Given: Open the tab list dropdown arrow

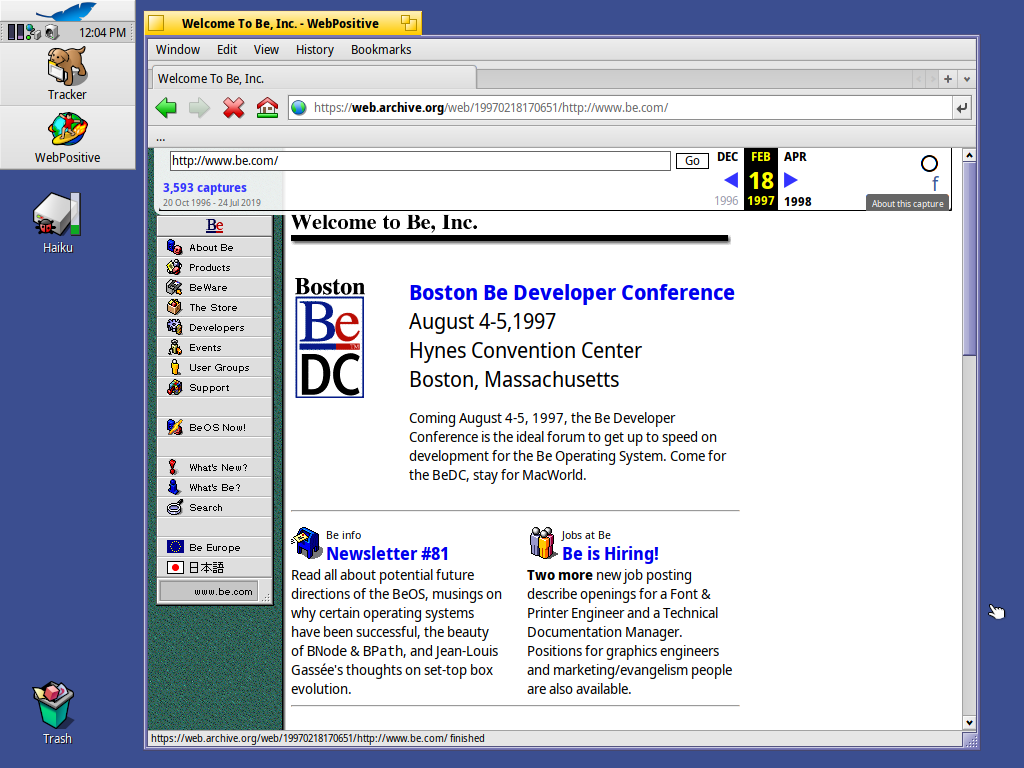Looking at the screenshot, I should (967, 79).
